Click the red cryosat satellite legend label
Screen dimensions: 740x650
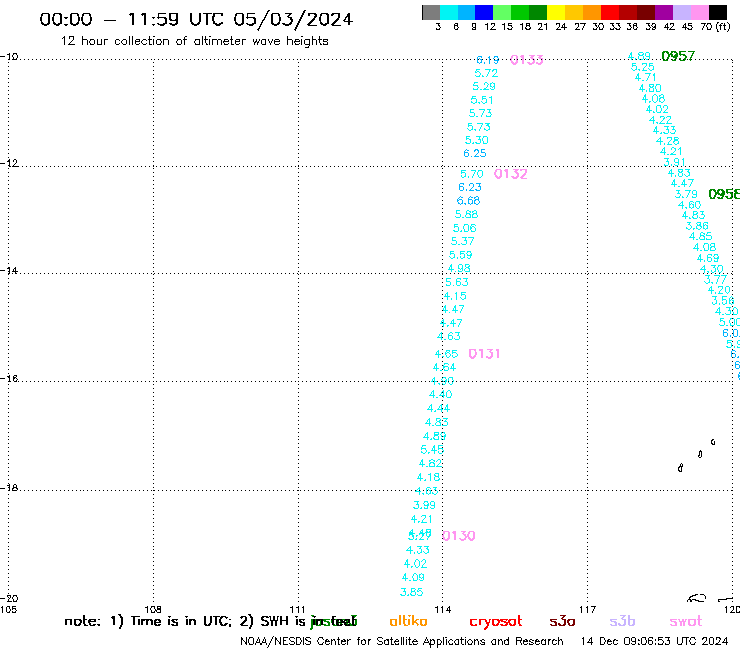[x=496, y=622]
